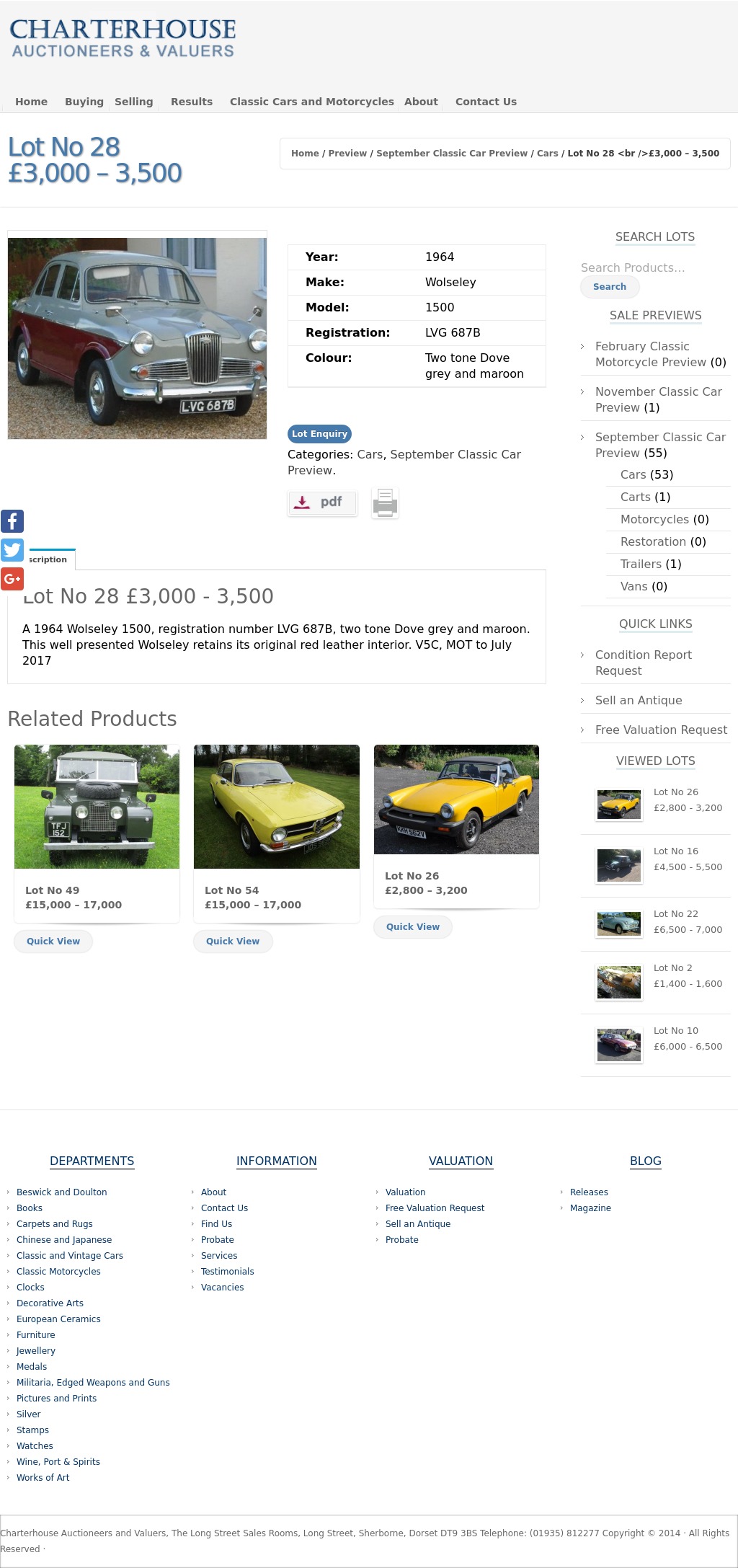Open the Testimonials footer link
Screen dimensions: 738x1568
tap(228, 1272)
